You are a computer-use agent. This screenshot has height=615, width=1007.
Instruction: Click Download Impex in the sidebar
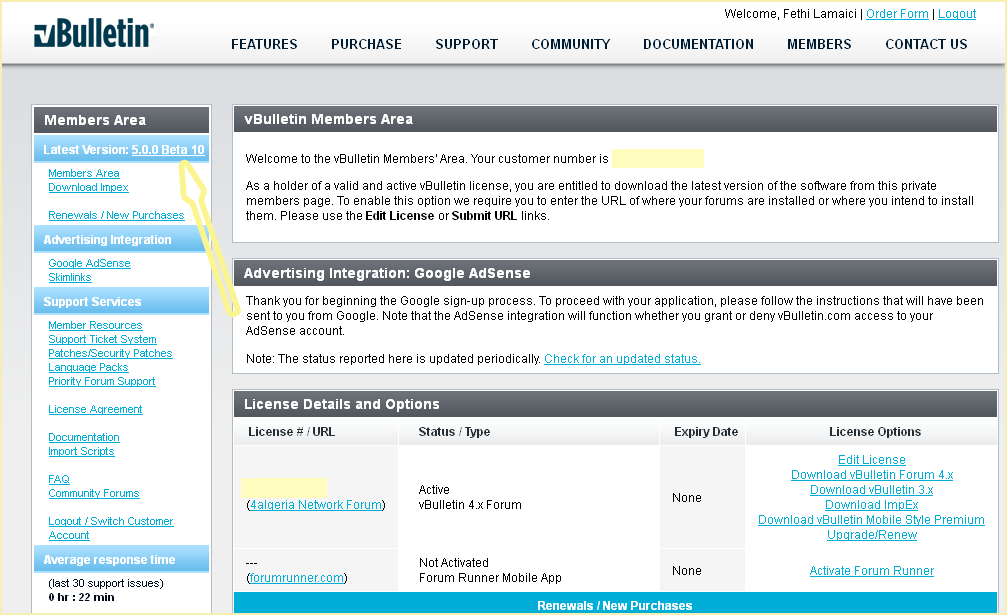click(x=88, y=187)
